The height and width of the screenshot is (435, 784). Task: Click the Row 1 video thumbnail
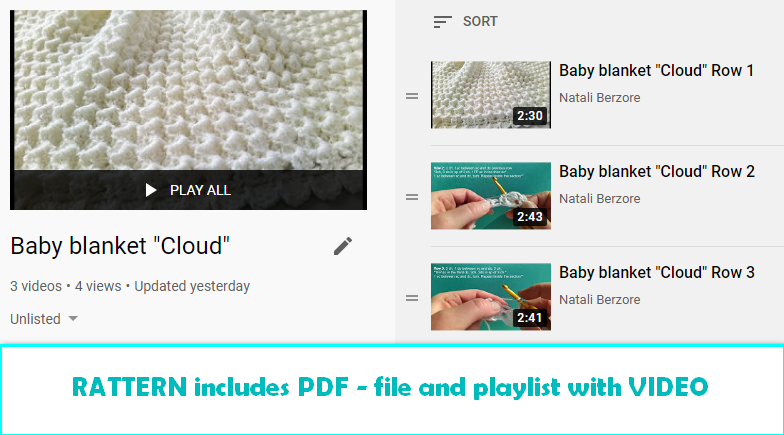pyautogui.click(x=491, y=95)
